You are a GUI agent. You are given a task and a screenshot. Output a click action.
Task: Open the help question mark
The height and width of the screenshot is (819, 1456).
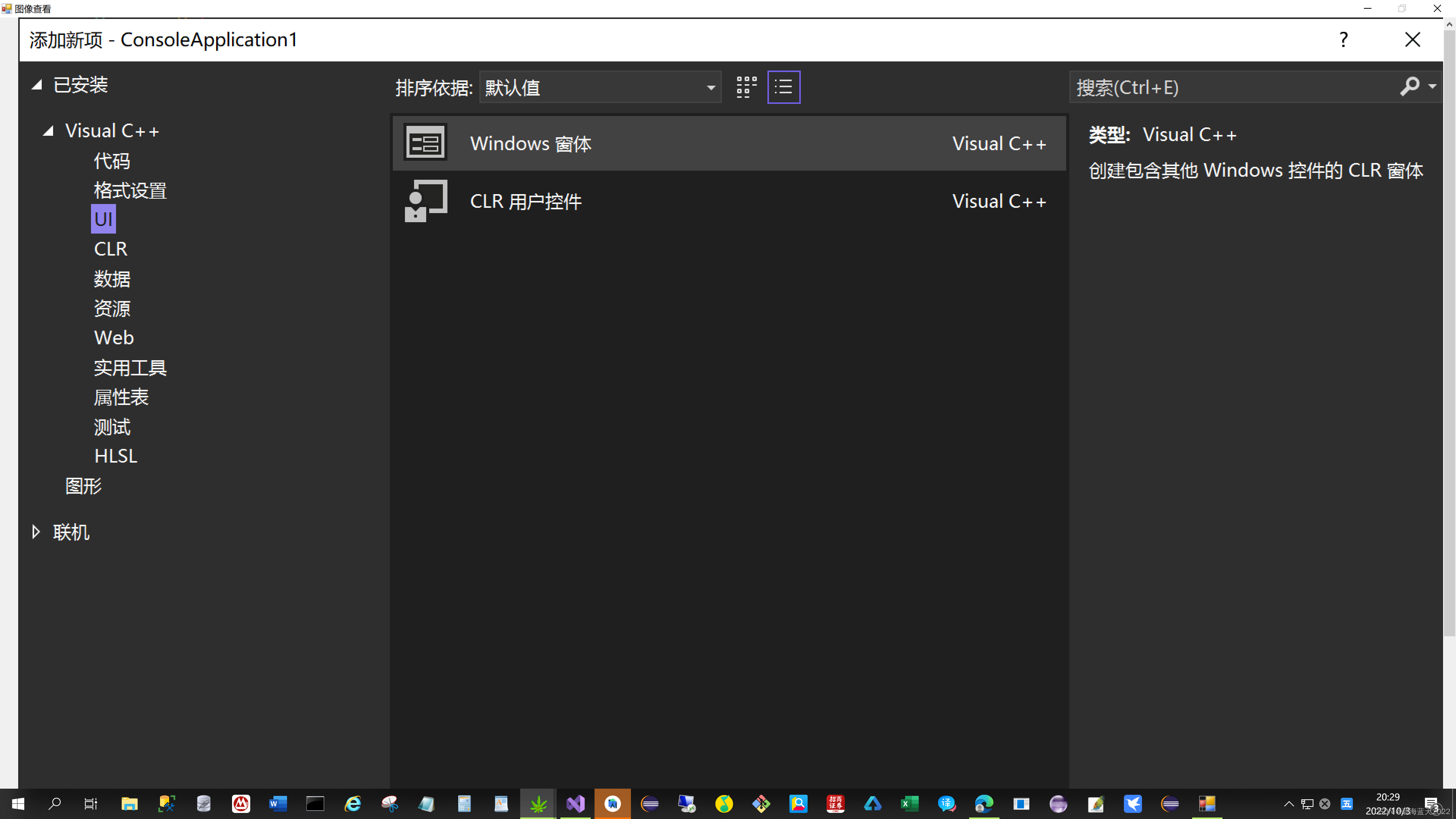(1343, 39)
